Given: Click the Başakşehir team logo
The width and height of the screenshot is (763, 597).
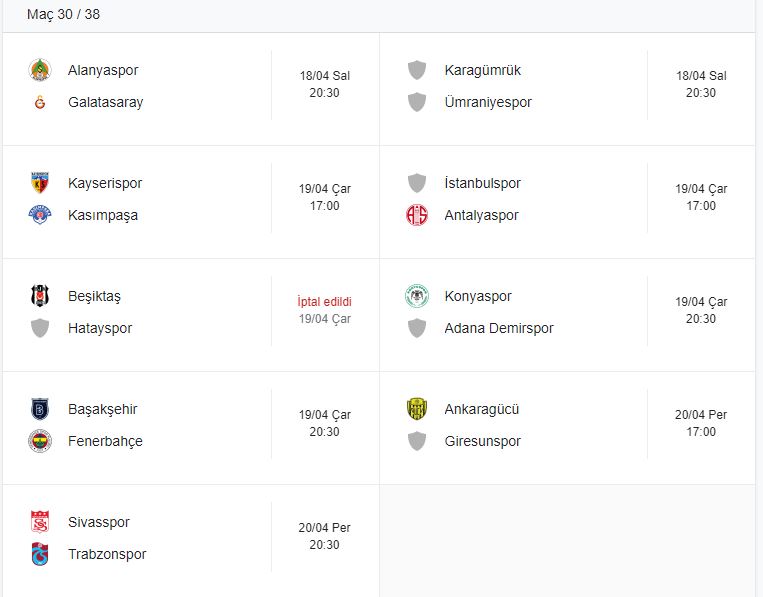Looking at the screenshot, I should (x=40, y=409).
